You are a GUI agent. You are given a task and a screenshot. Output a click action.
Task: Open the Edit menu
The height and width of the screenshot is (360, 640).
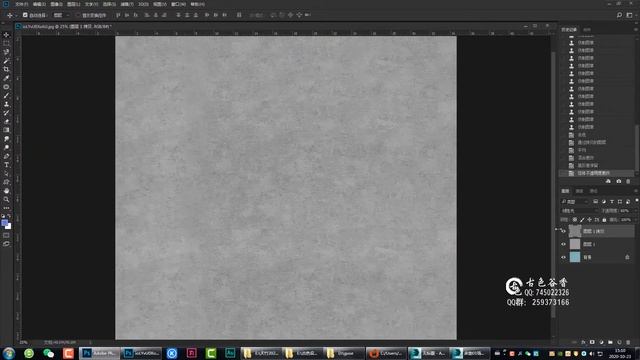click(39, 4)
